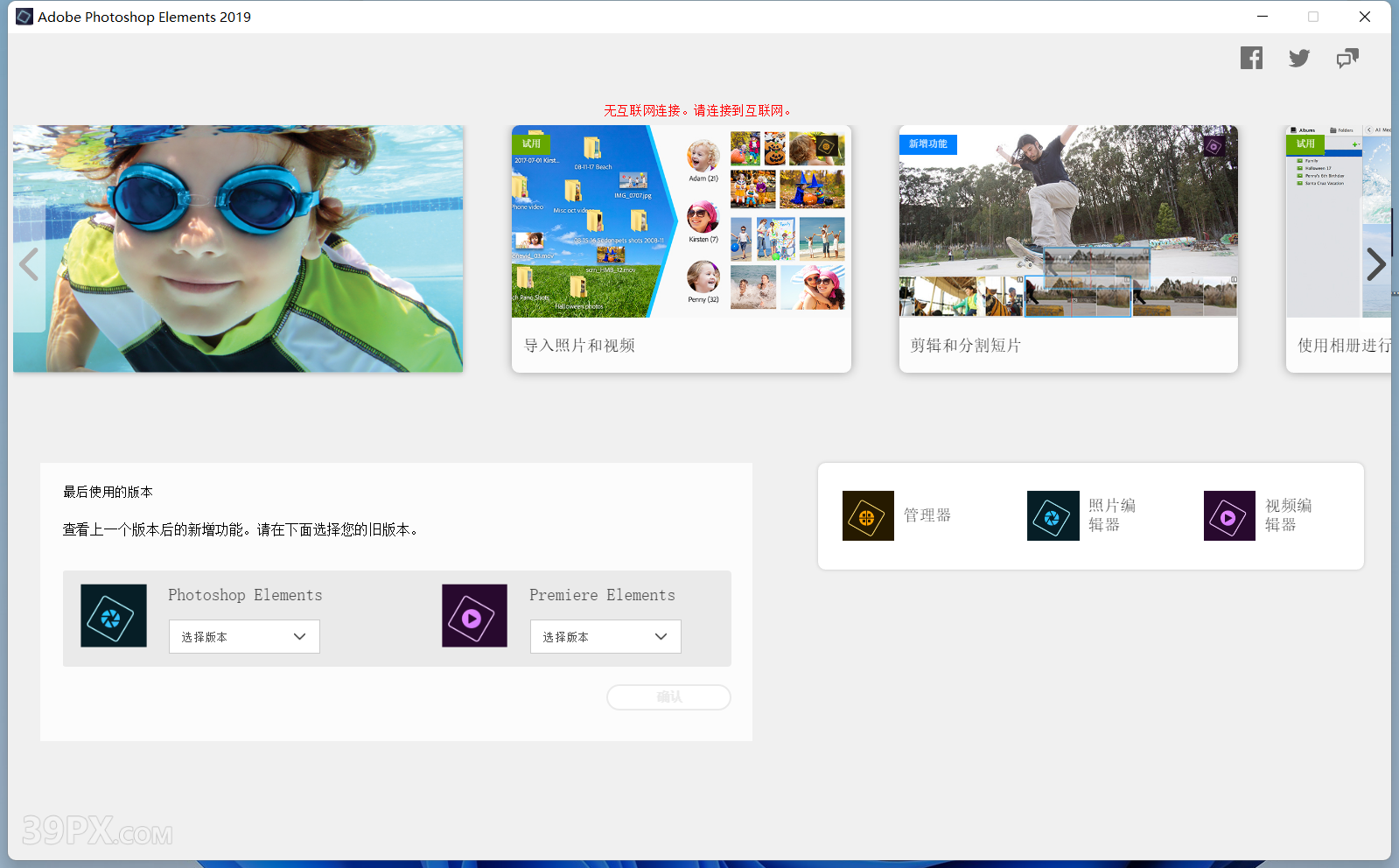Open the 视频编辑器 label
Image resolution: width=1399 pixels, height=868 pixels.
(x=1289, y=515)
